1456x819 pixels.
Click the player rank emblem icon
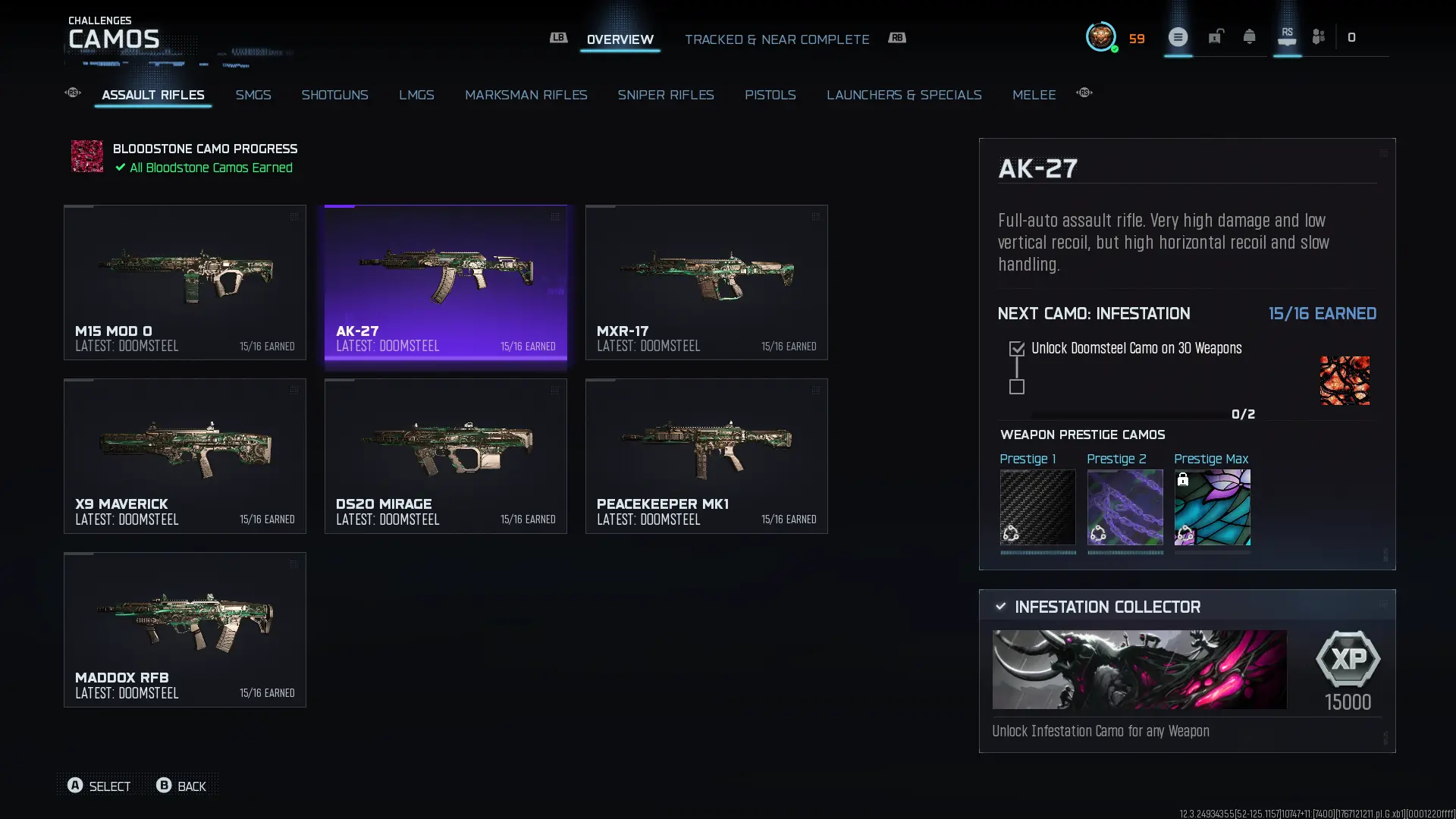pos(1101,36)
